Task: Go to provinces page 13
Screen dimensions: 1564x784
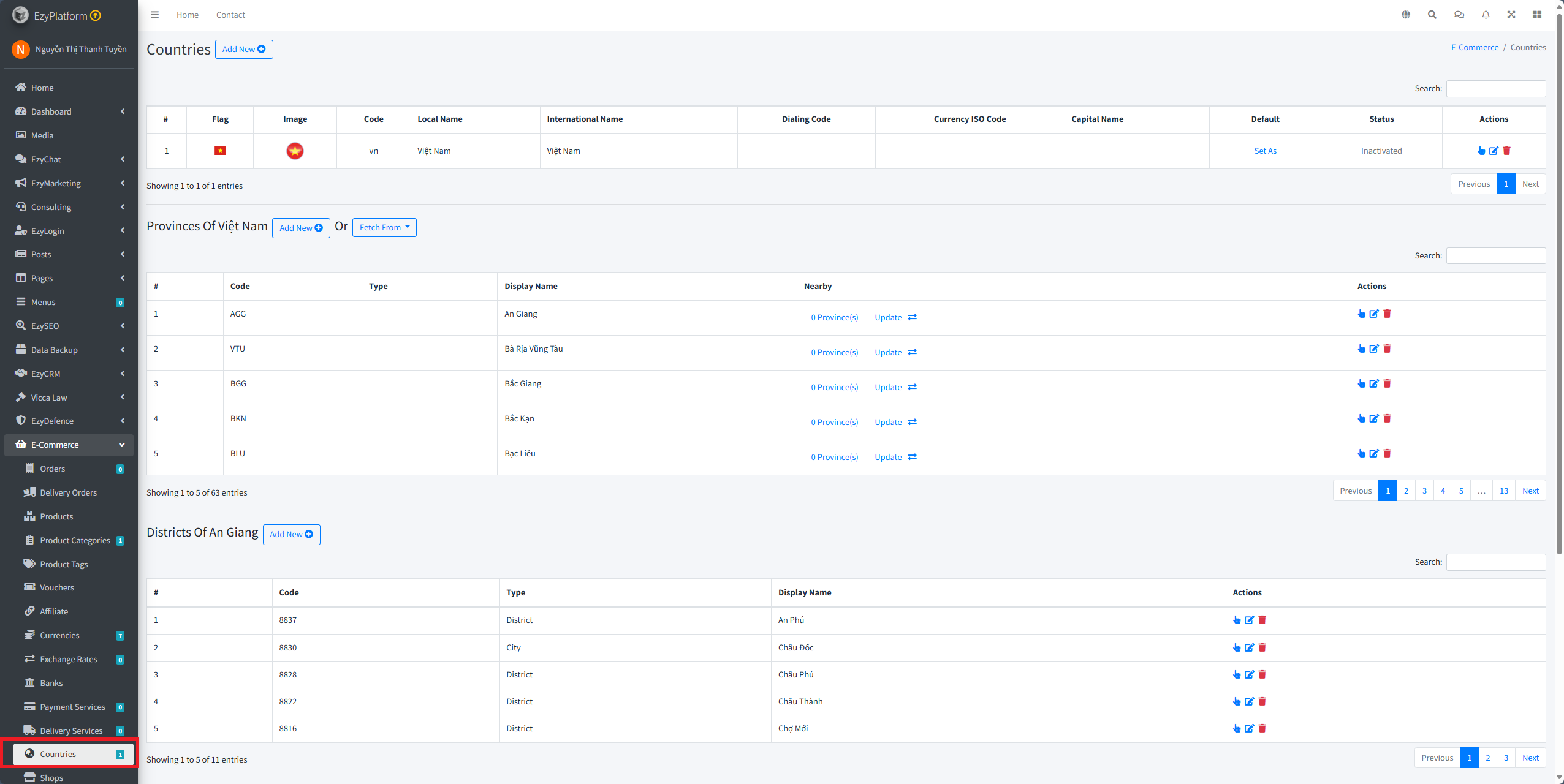Action: [1504, 491]
